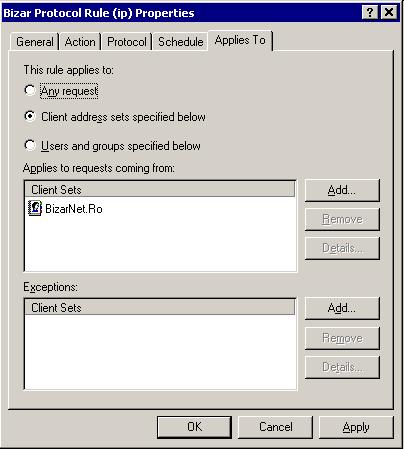The image size is (404, 449).
Task: Click Details in the Exceptions section
Action: 342,367
